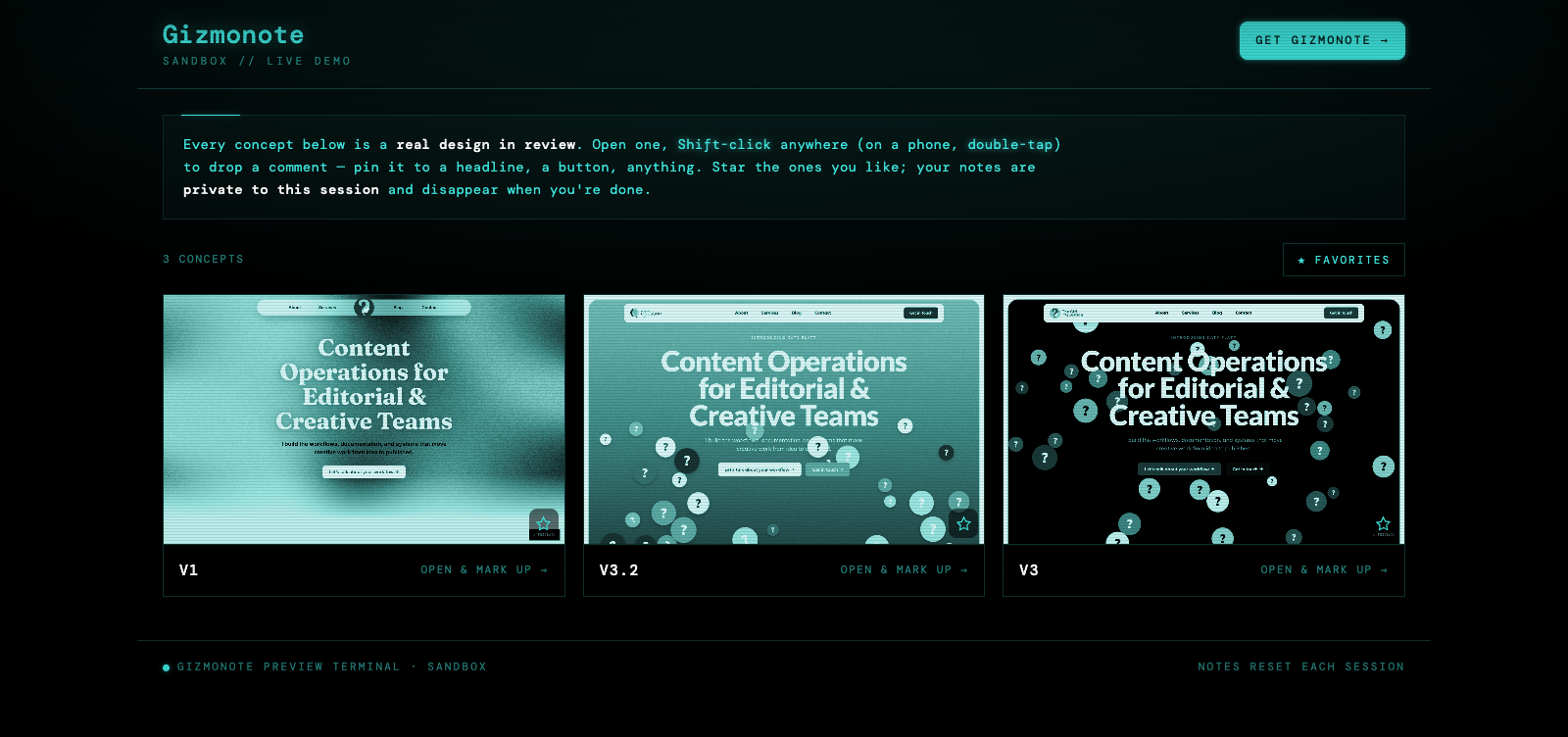Click the V3.2 version label
Screen dimensions: 1568x737
click(618, 569)
